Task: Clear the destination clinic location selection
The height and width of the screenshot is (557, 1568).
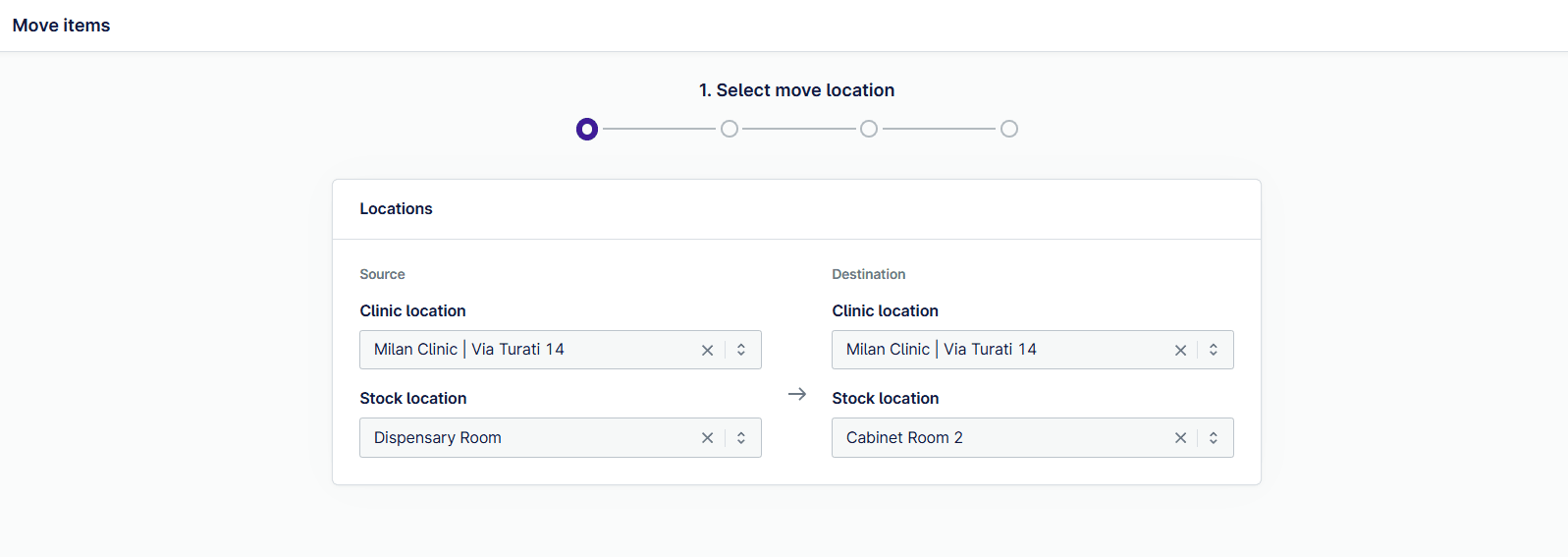Action: pos(1180,350)
